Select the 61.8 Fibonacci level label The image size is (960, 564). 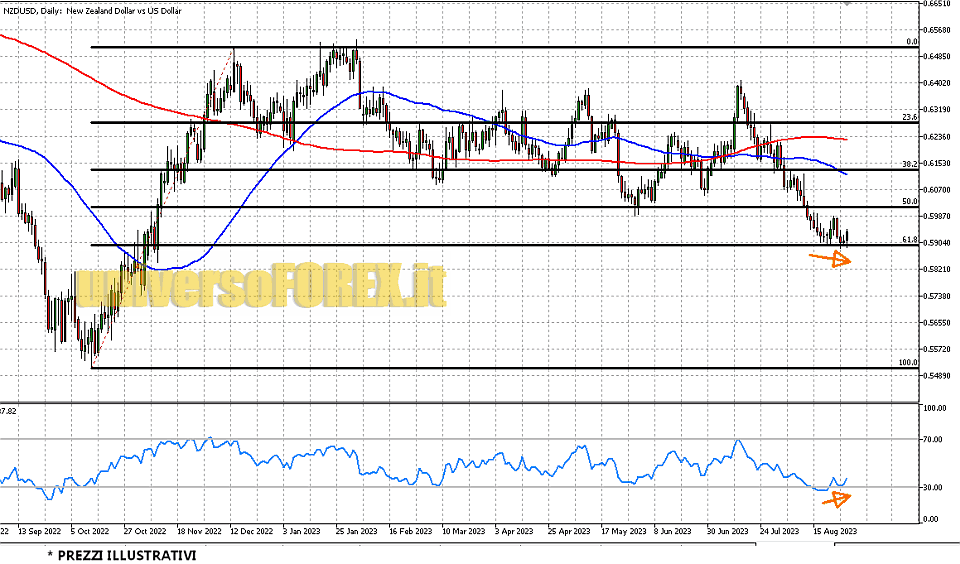coord(909,240)
